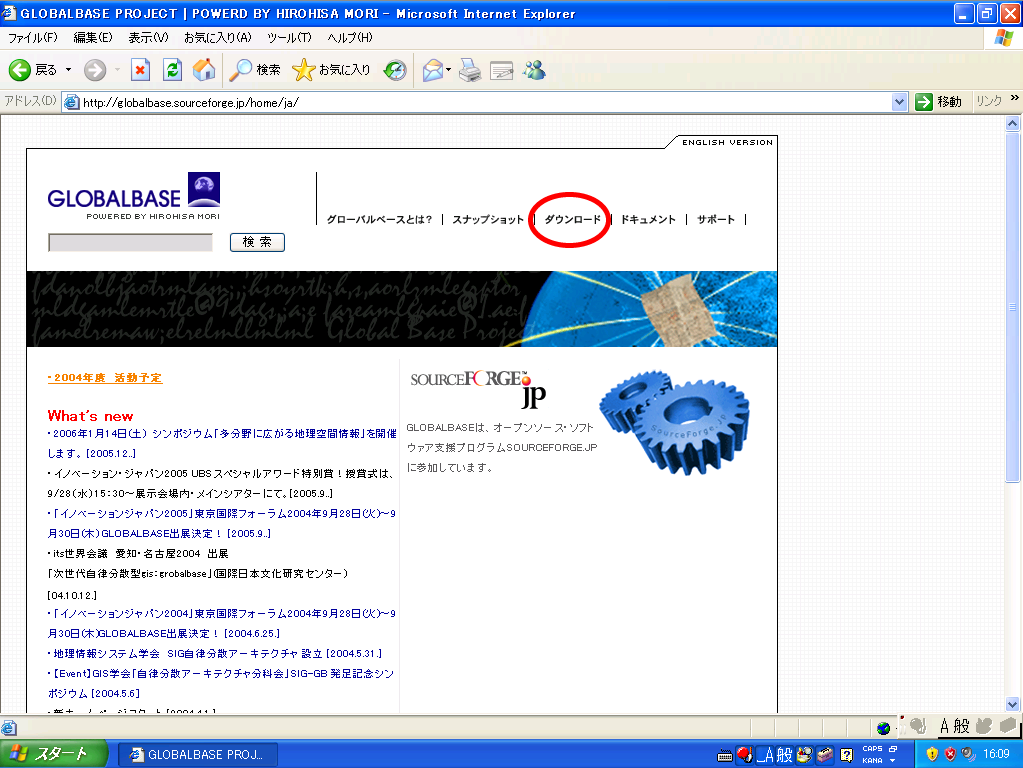Viewport: 1023px width, 768px height.
Task: Open dropdown next to Forward button
Action: pos(117,70)
